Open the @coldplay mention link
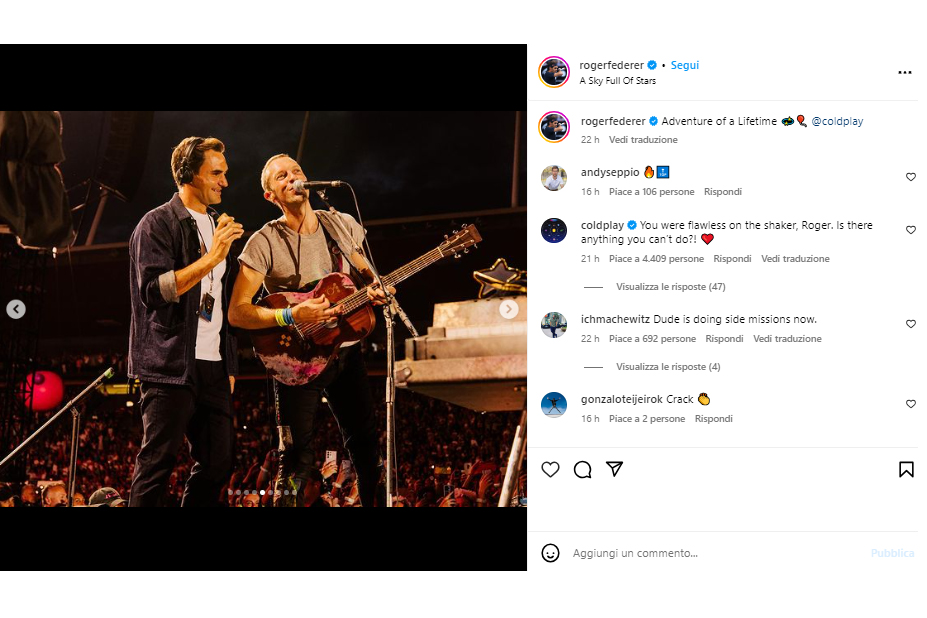 837,121
